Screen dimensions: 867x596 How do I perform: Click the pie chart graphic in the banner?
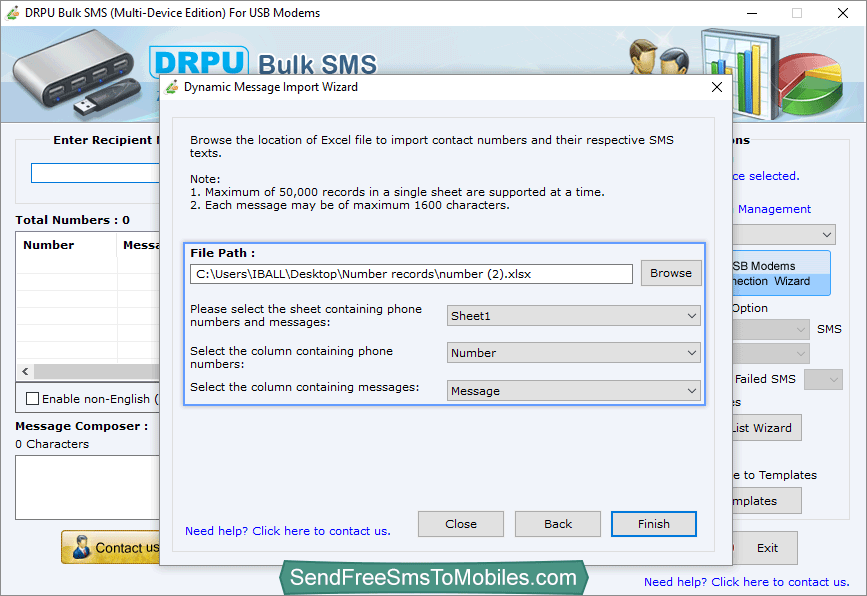(x=811, y=83)
